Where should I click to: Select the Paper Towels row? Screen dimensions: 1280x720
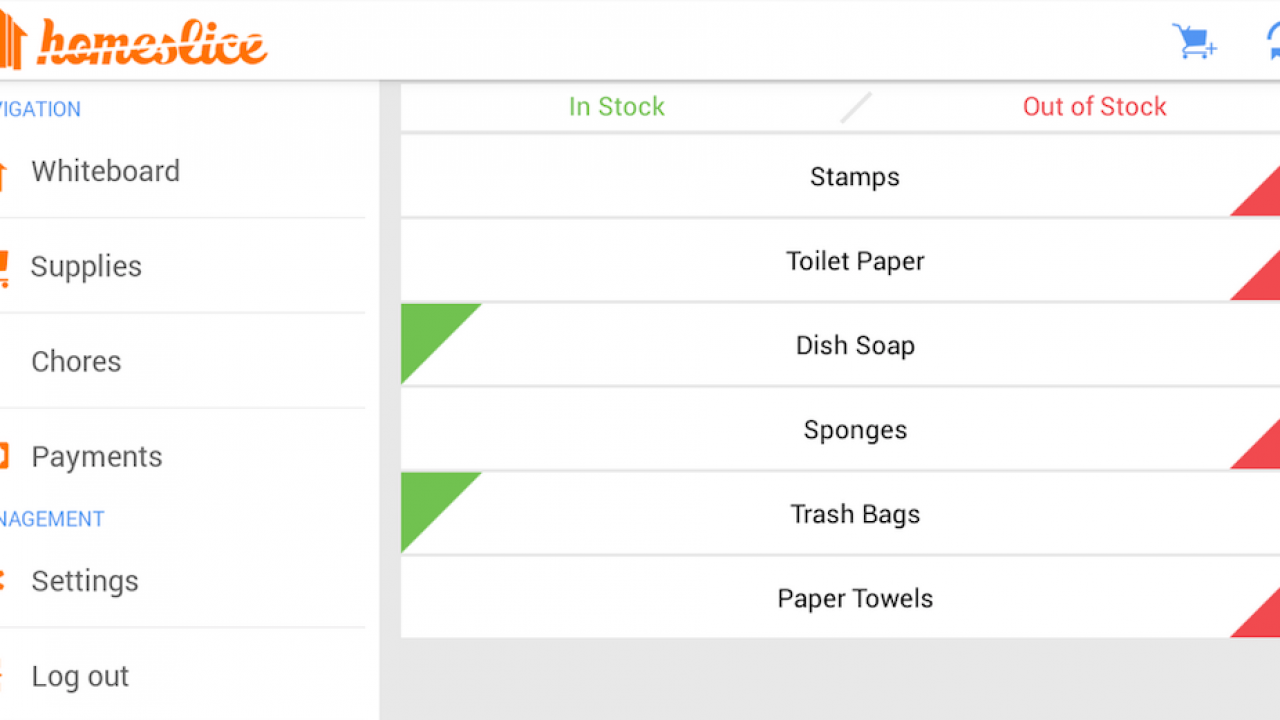point(855,599)
